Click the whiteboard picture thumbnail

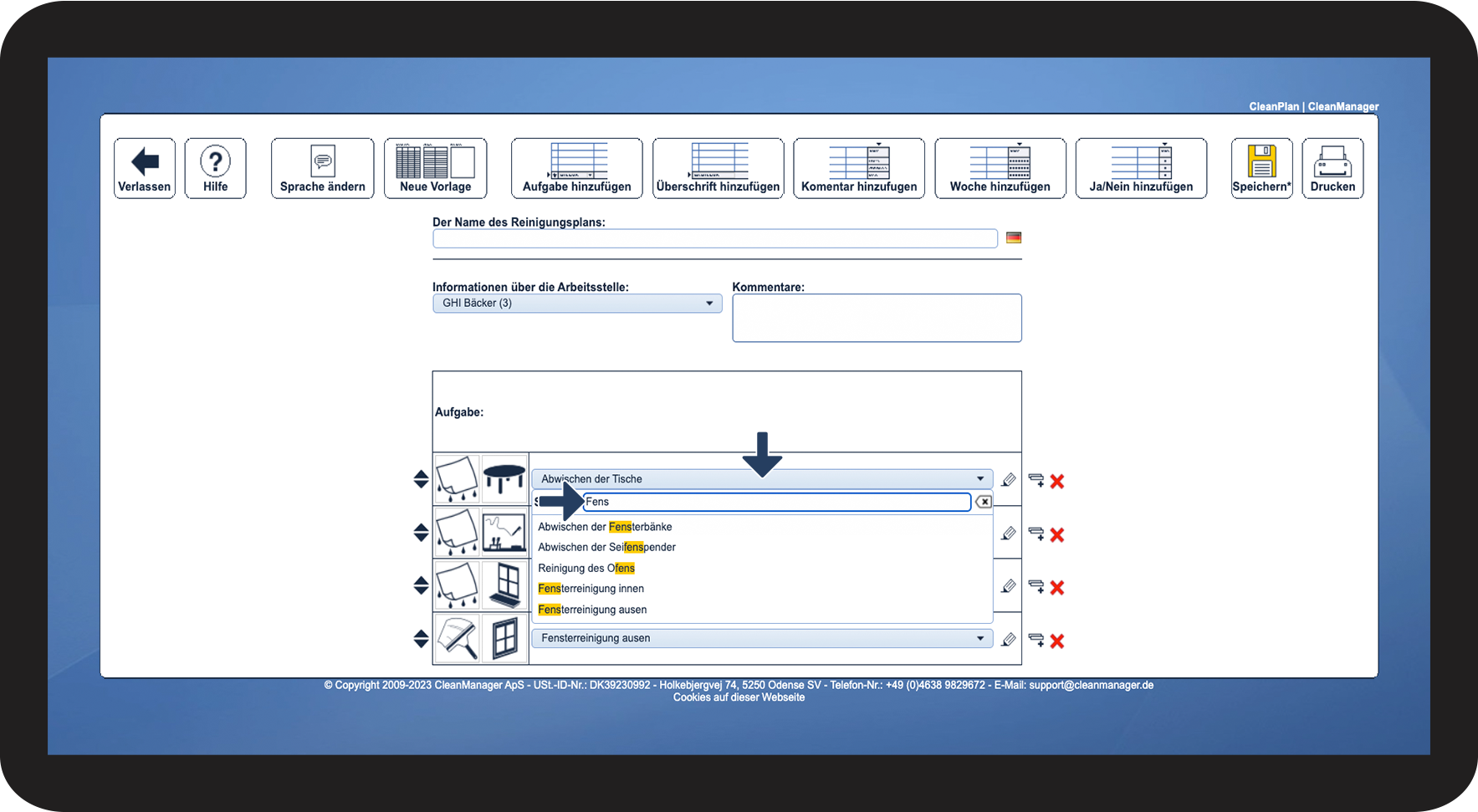coord(504,532)
